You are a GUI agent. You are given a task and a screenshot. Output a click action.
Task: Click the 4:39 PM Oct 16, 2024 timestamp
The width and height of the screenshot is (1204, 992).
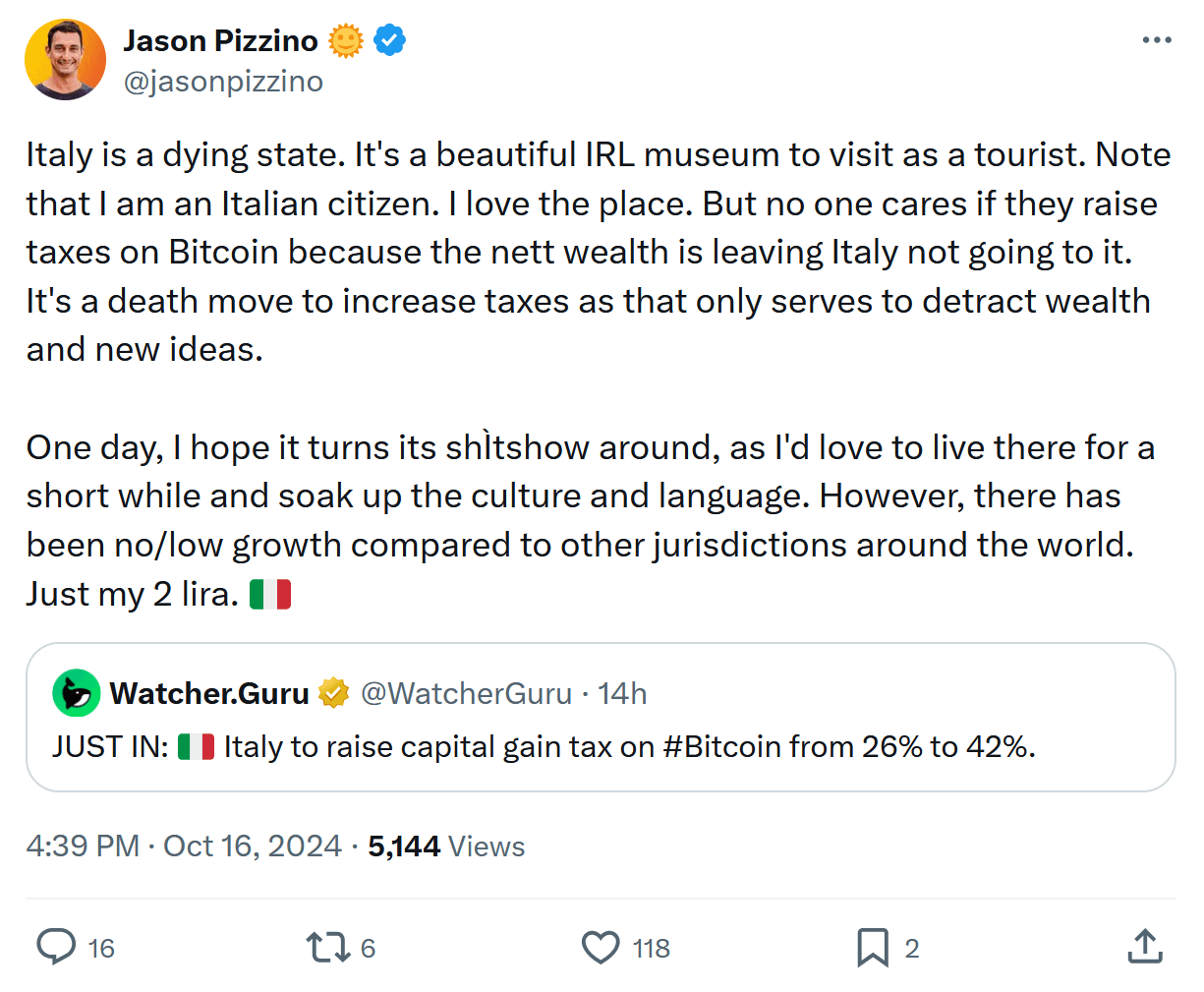(x=184, y=846)
